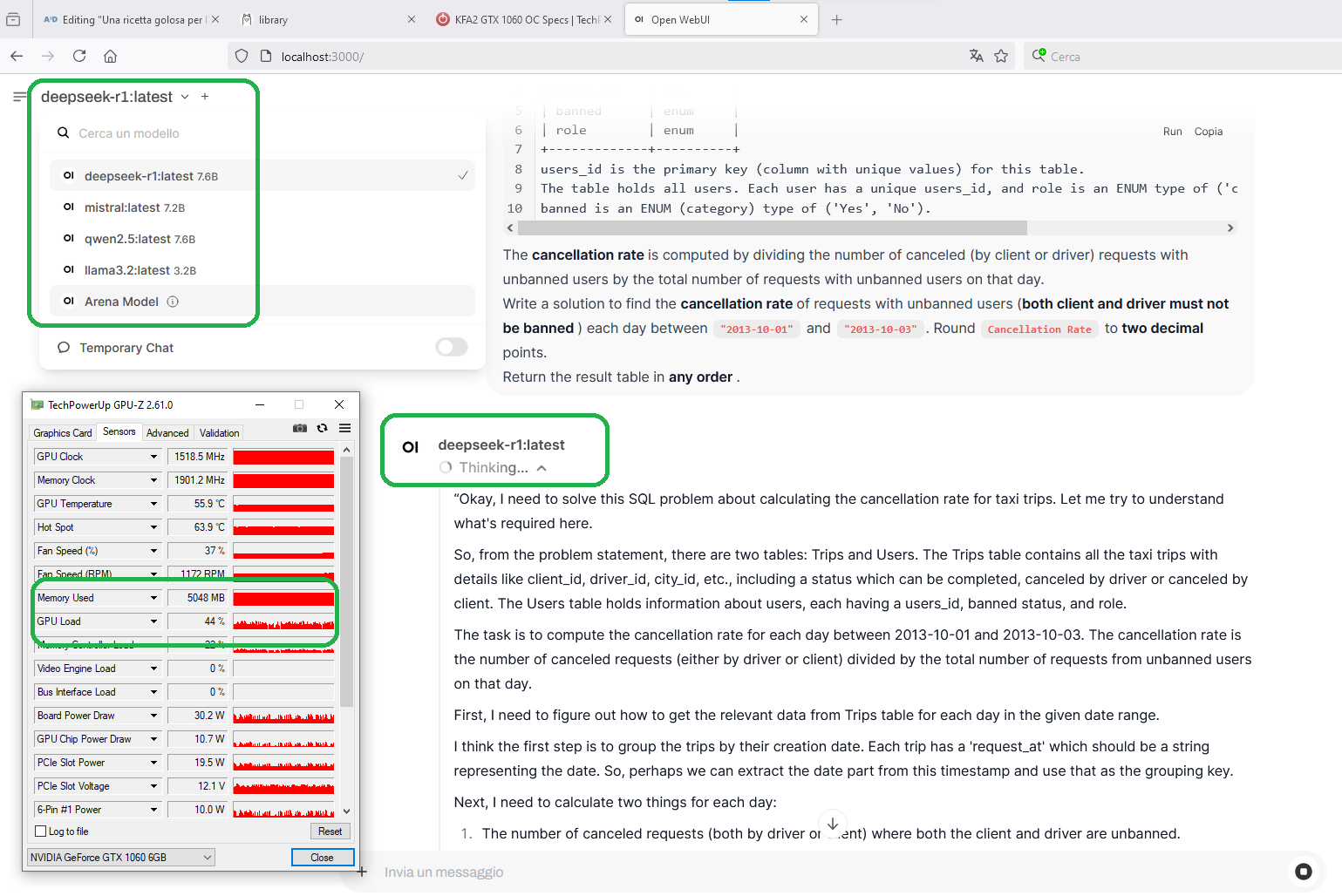This screenshot has height=896, width=1342.
Task: Click the plus icon beside message input
Action: click(362, 871)
